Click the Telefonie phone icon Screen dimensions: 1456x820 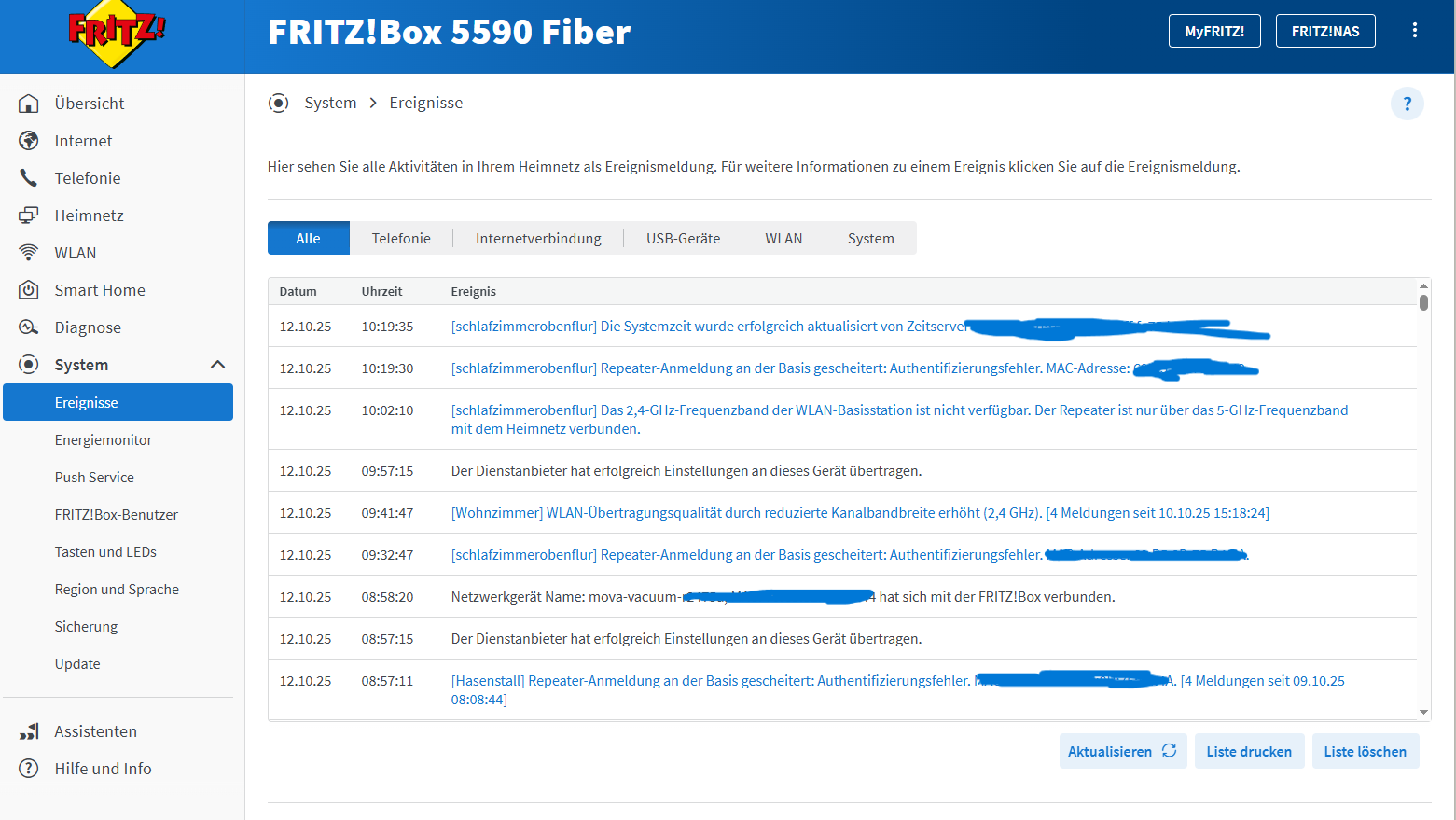pyautogui.click(x=29, y=178)
